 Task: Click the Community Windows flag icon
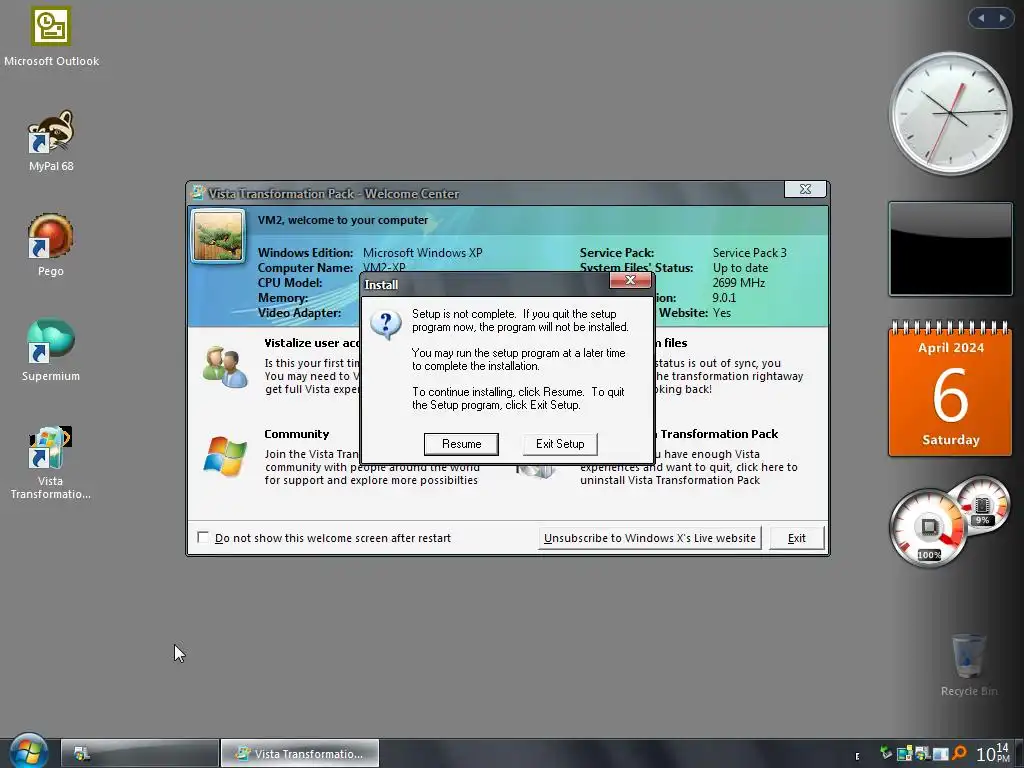pos(225,456)
